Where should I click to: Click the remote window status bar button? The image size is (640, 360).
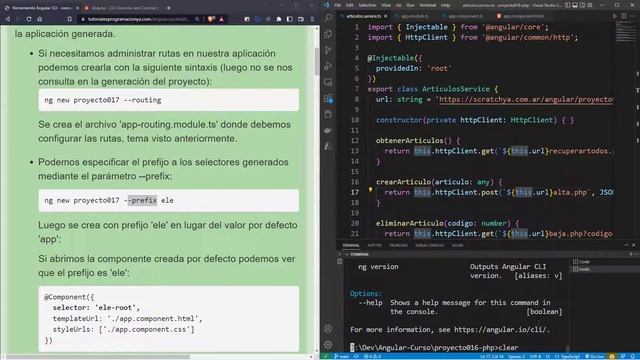pyautogui.click(x=326, y=356)
